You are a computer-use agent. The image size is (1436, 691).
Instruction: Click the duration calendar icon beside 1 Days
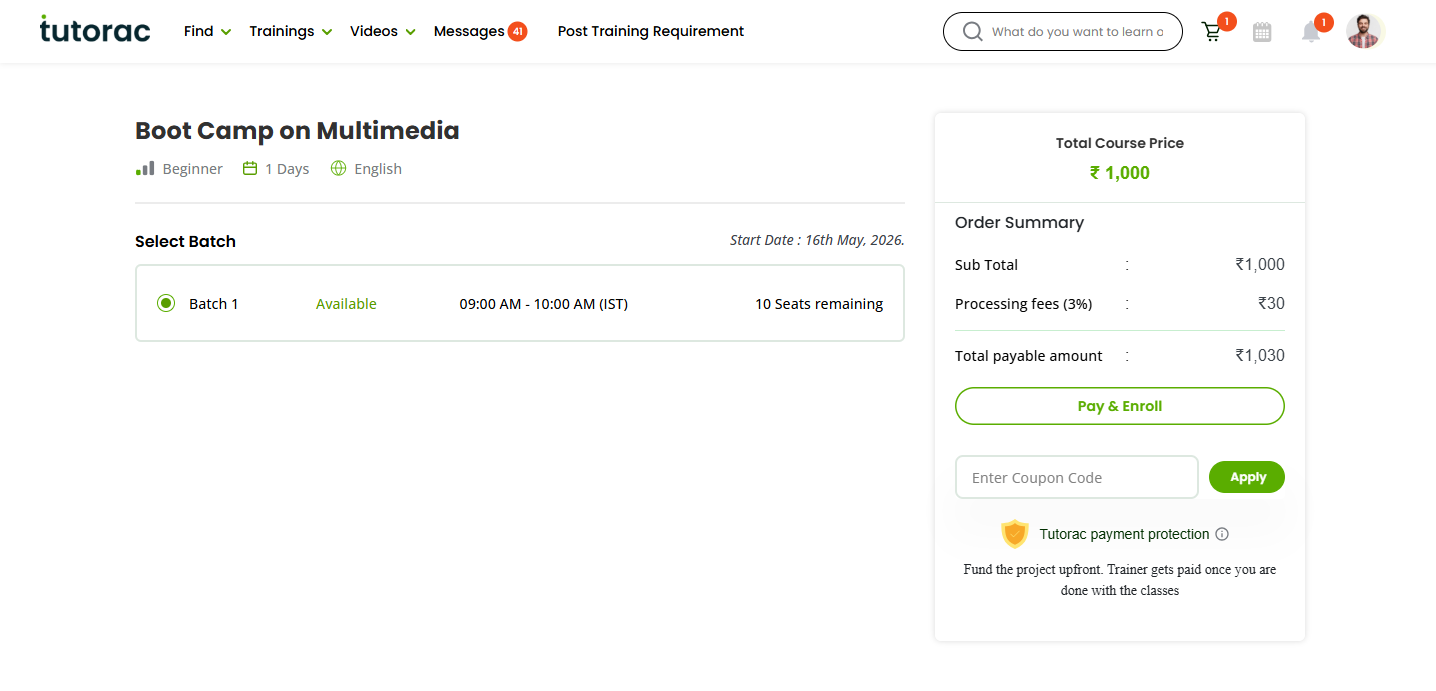tap(250, 169)
